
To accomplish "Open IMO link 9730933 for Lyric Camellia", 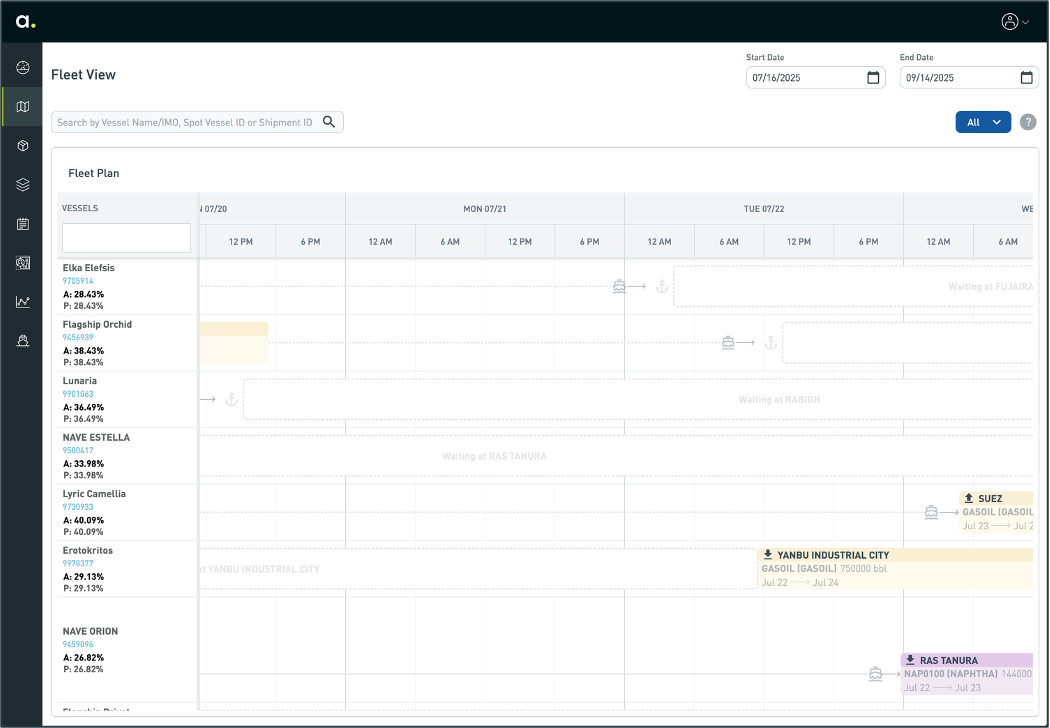I will point(78,507).
